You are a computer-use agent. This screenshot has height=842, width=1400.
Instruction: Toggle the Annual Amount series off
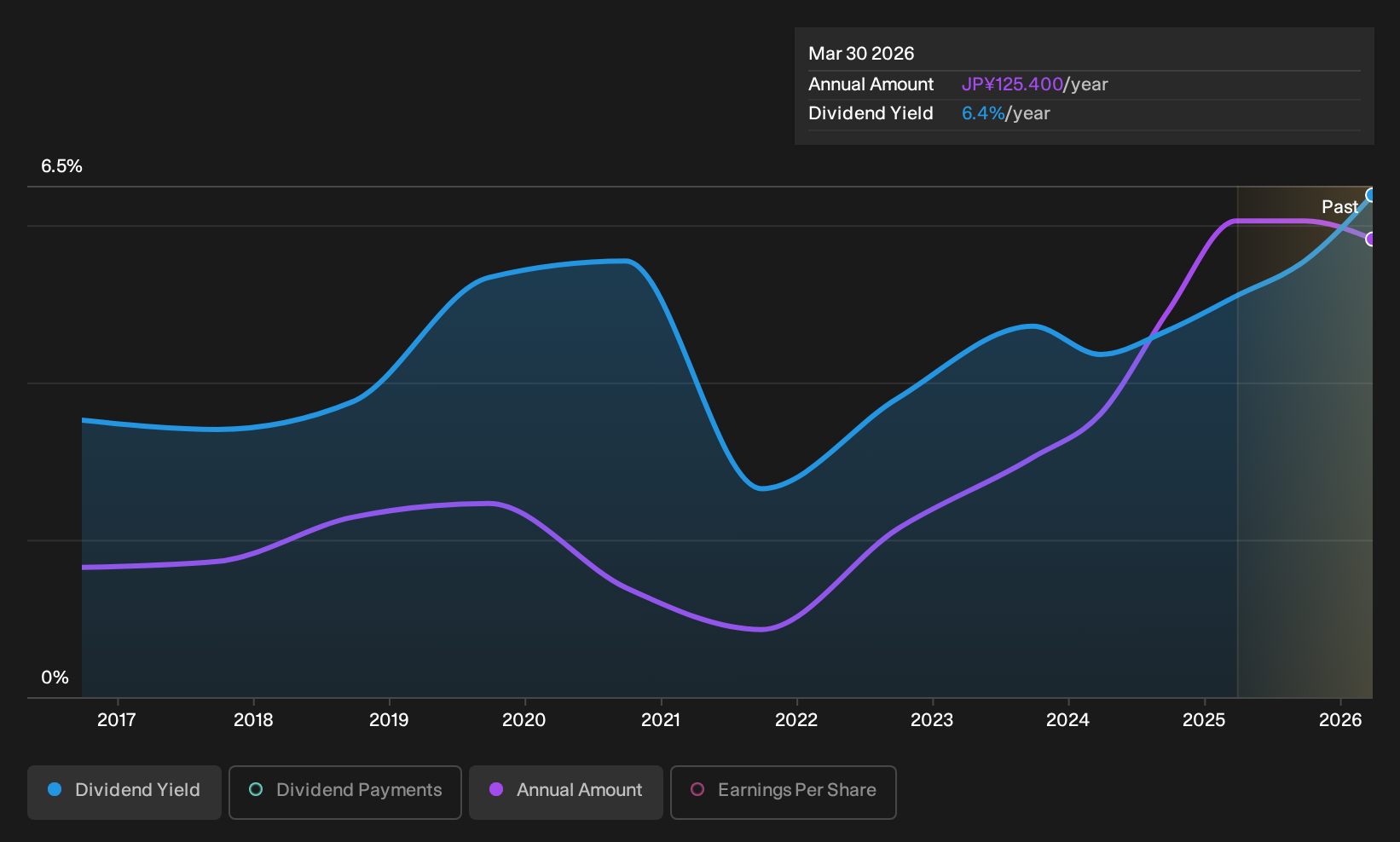click(566, 792)
